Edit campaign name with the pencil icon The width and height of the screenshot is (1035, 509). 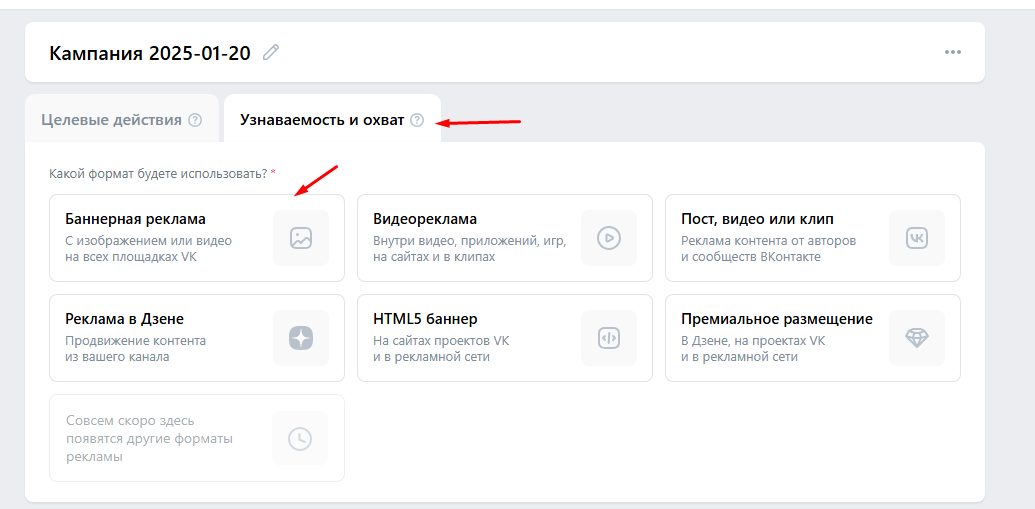[x=271, y=52]
